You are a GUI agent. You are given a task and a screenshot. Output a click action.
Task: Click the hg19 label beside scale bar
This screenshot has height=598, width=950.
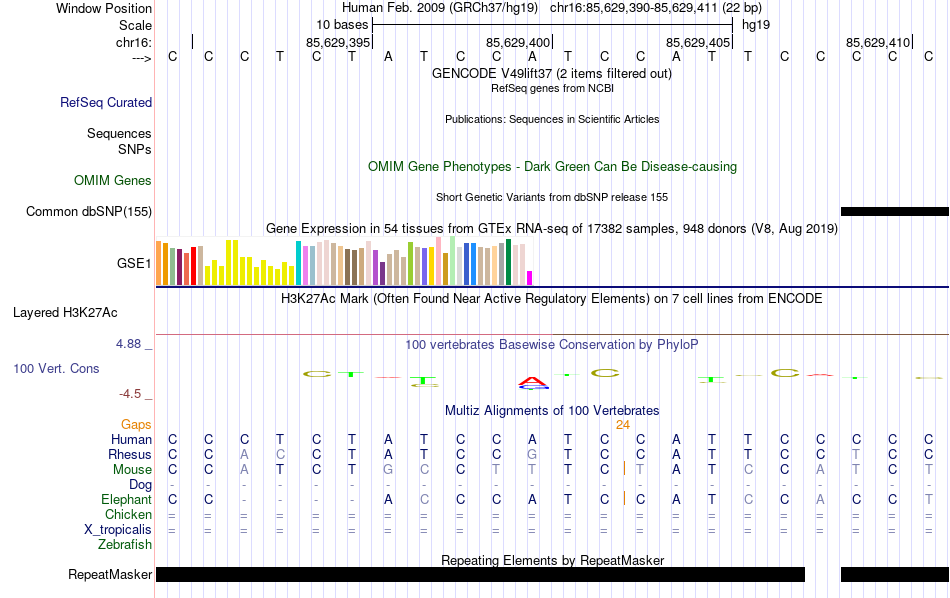(x=756, y=25)
